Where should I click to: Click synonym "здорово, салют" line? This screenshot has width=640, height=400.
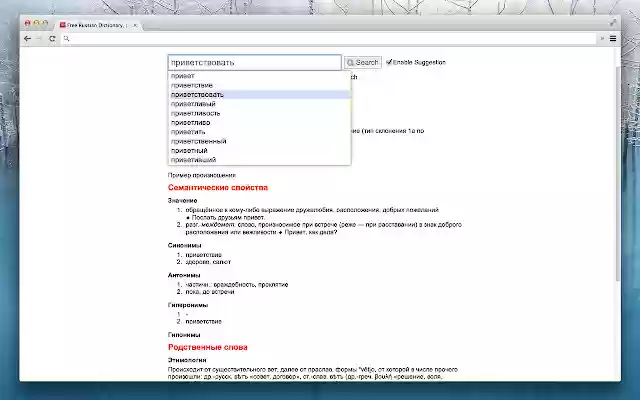tap(208, 262)
